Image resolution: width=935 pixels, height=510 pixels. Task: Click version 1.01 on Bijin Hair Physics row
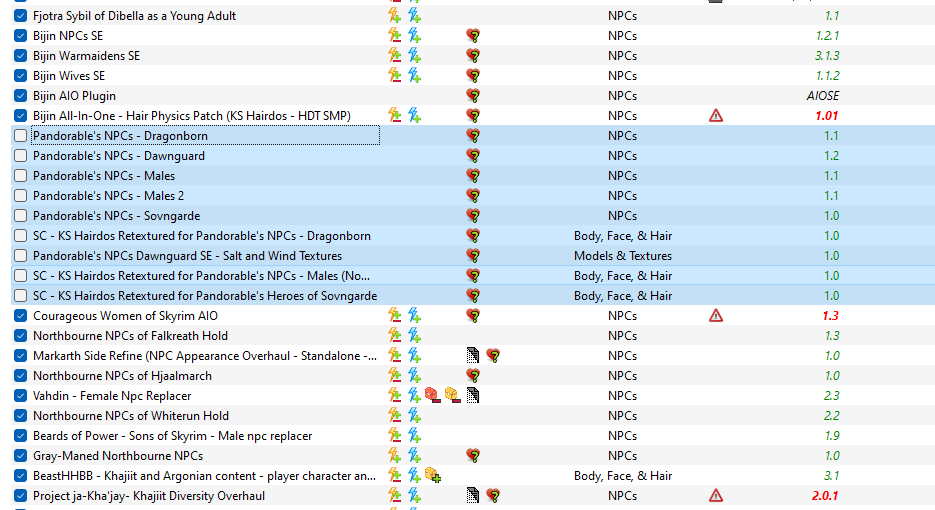click(x=826, y=116)
